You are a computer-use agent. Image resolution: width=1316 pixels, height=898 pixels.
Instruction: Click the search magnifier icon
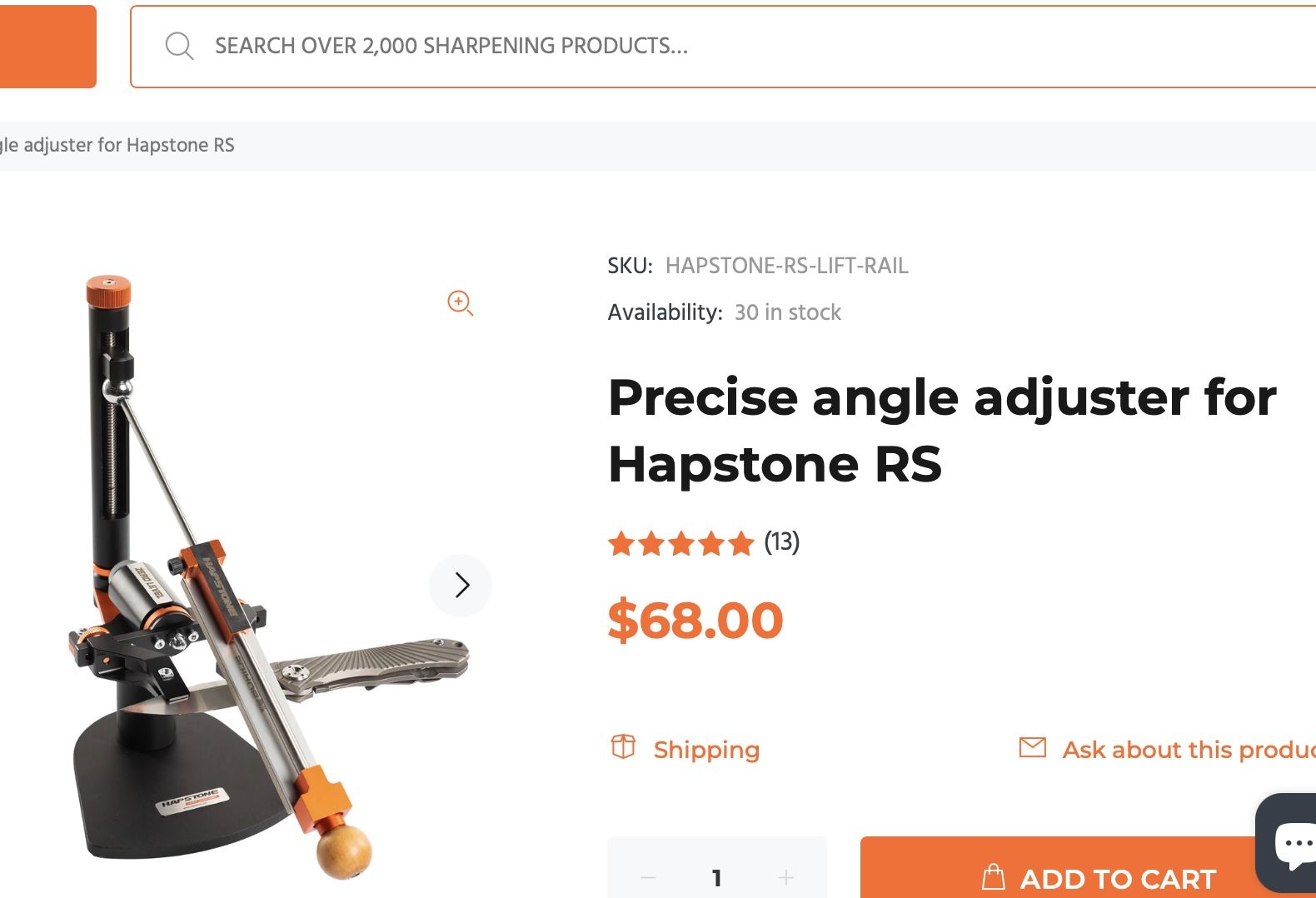click(x=179, y=46)
